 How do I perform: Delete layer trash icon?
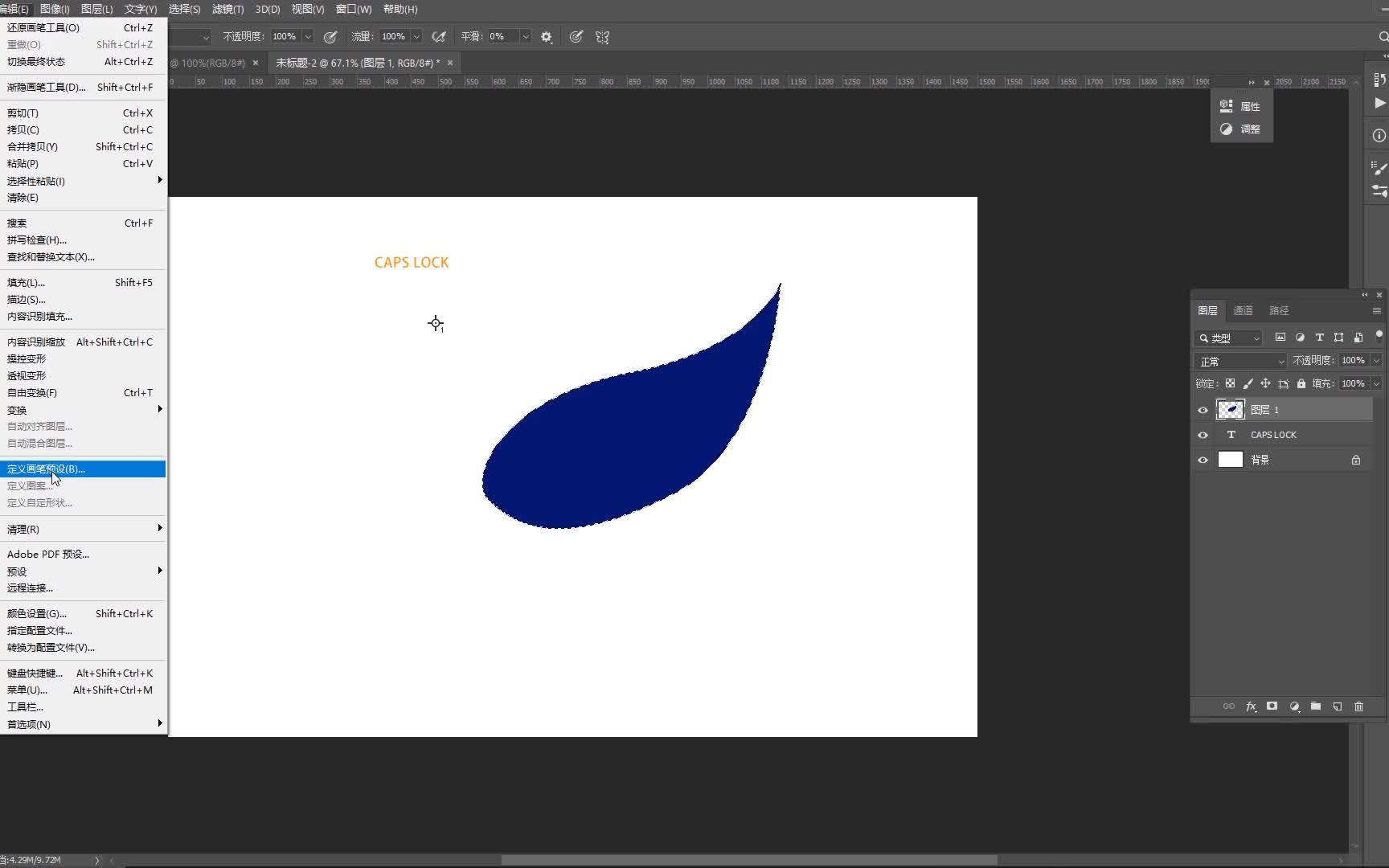[1359, 706]
